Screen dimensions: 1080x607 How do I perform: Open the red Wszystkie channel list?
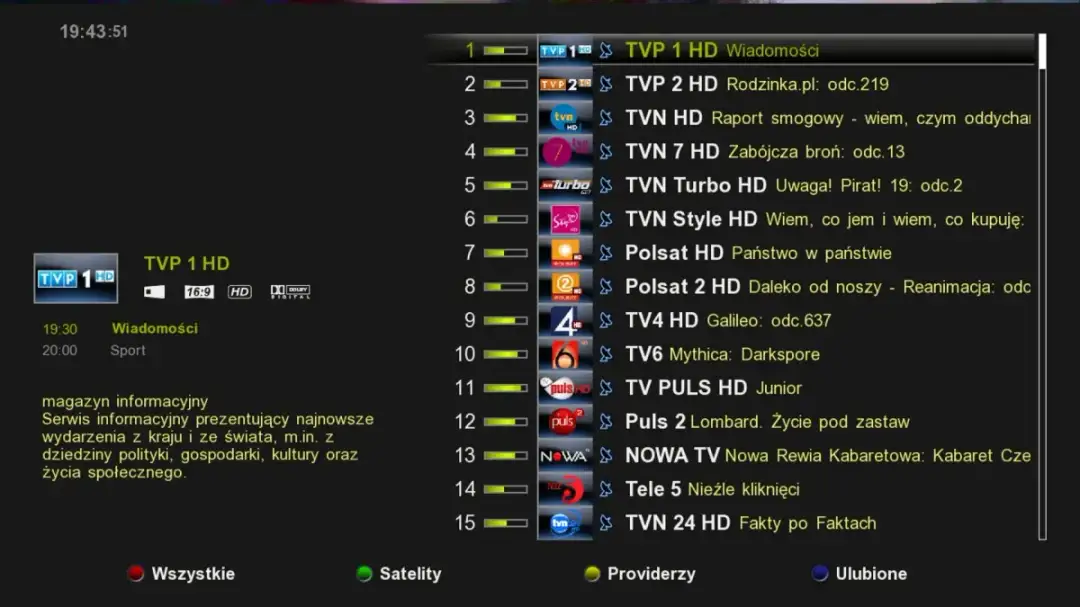182,574
